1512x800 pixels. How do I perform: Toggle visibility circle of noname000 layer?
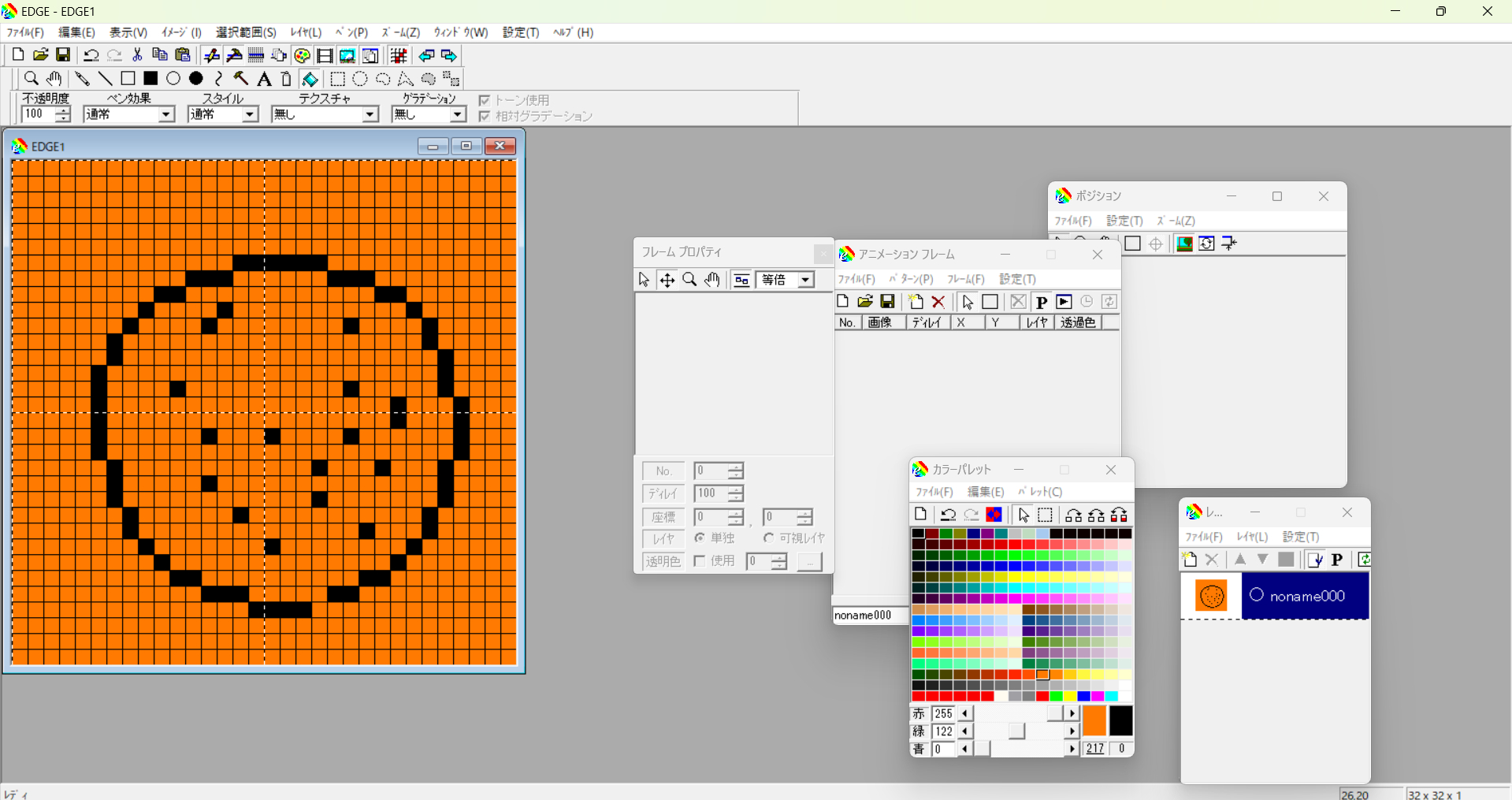1256,595
